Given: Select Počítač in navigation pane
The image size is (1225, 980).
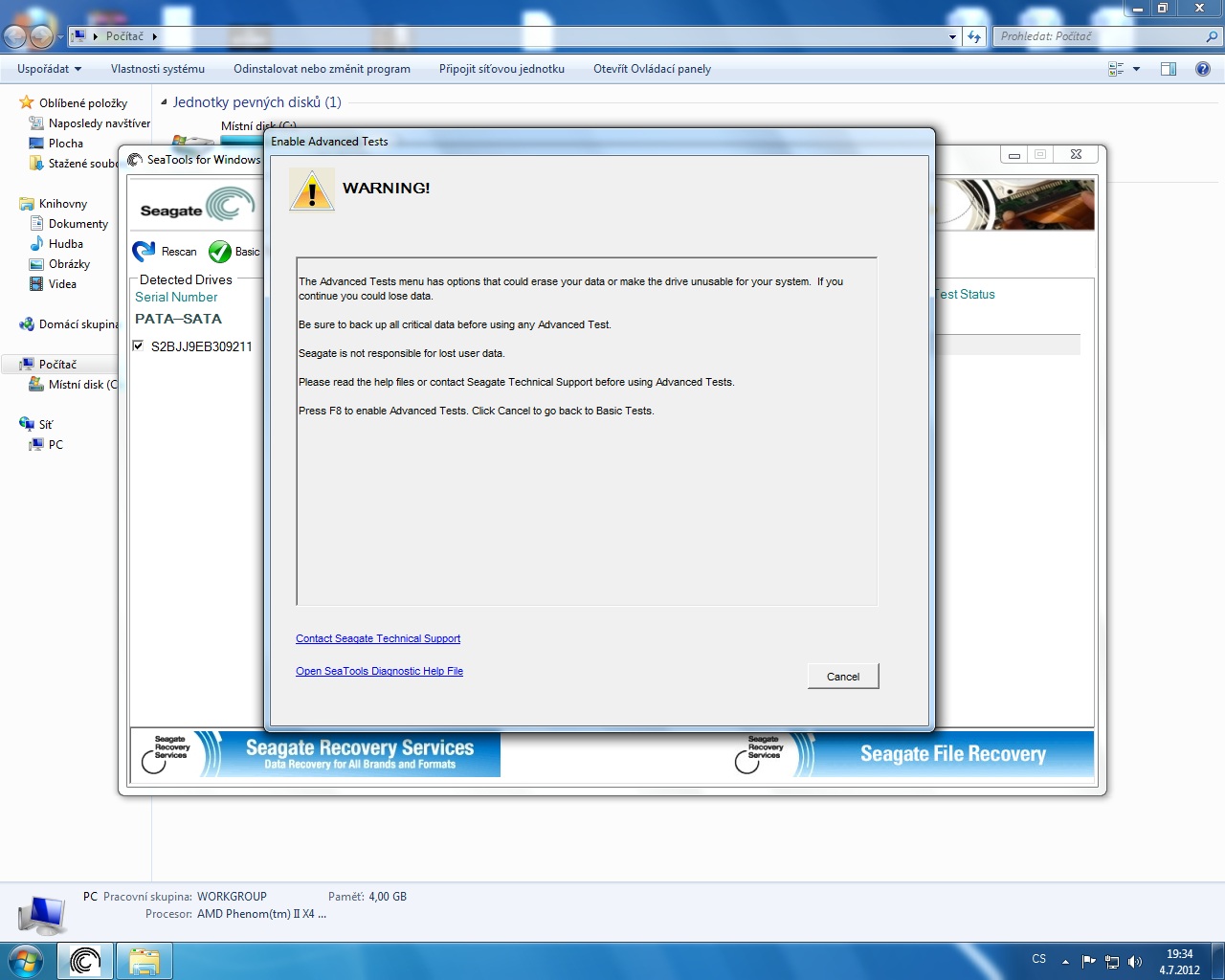Looking at the screenshot, I should click(x=57, y=365).
